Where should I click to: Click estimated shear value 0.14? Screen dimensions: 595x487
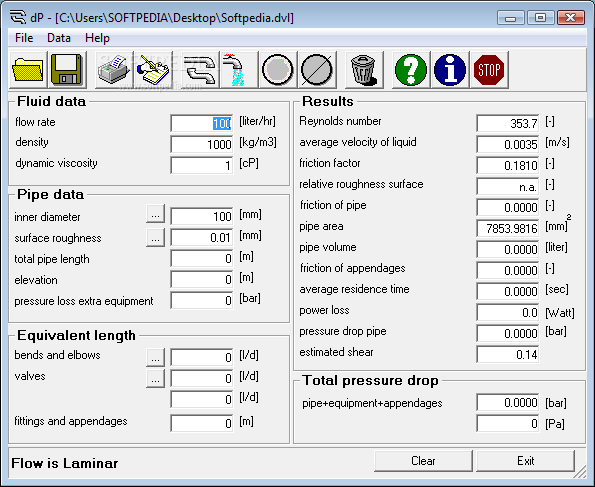click(x=508, y=354)
